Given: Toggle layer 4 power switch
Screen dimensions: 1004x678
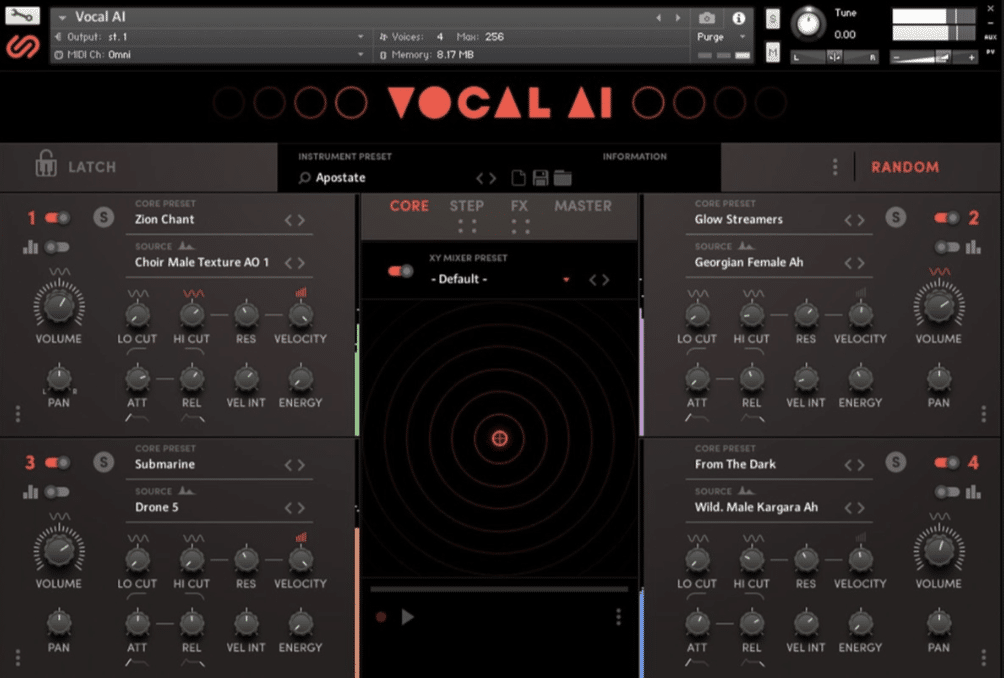Looking at the screenshot, I should (x=946, y=462).
